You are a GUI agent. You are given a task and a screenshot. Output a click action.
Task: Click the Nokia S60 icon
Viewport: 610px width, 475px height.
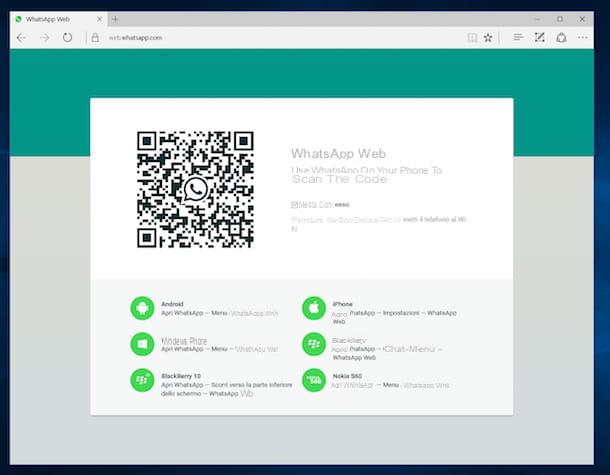click(314, 380)
